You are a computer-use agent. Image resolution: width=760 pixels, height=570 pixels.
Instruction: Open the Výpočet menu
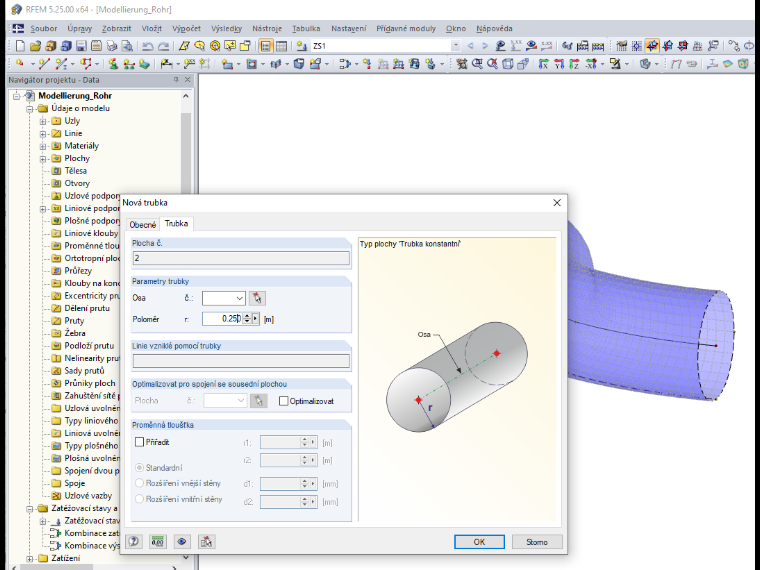click(x=186, y=29)
